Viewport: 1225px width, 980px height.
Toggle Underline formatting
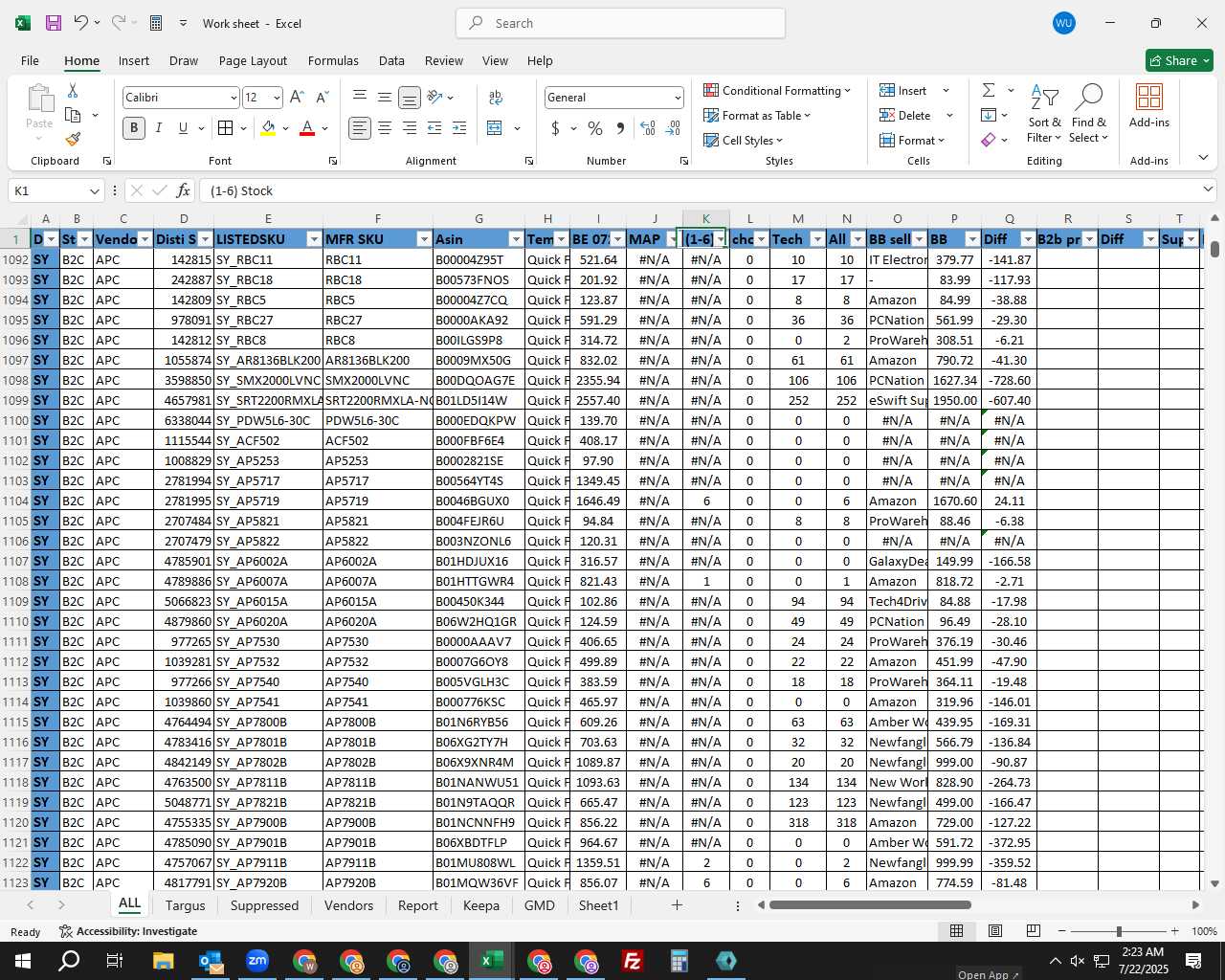183,128
